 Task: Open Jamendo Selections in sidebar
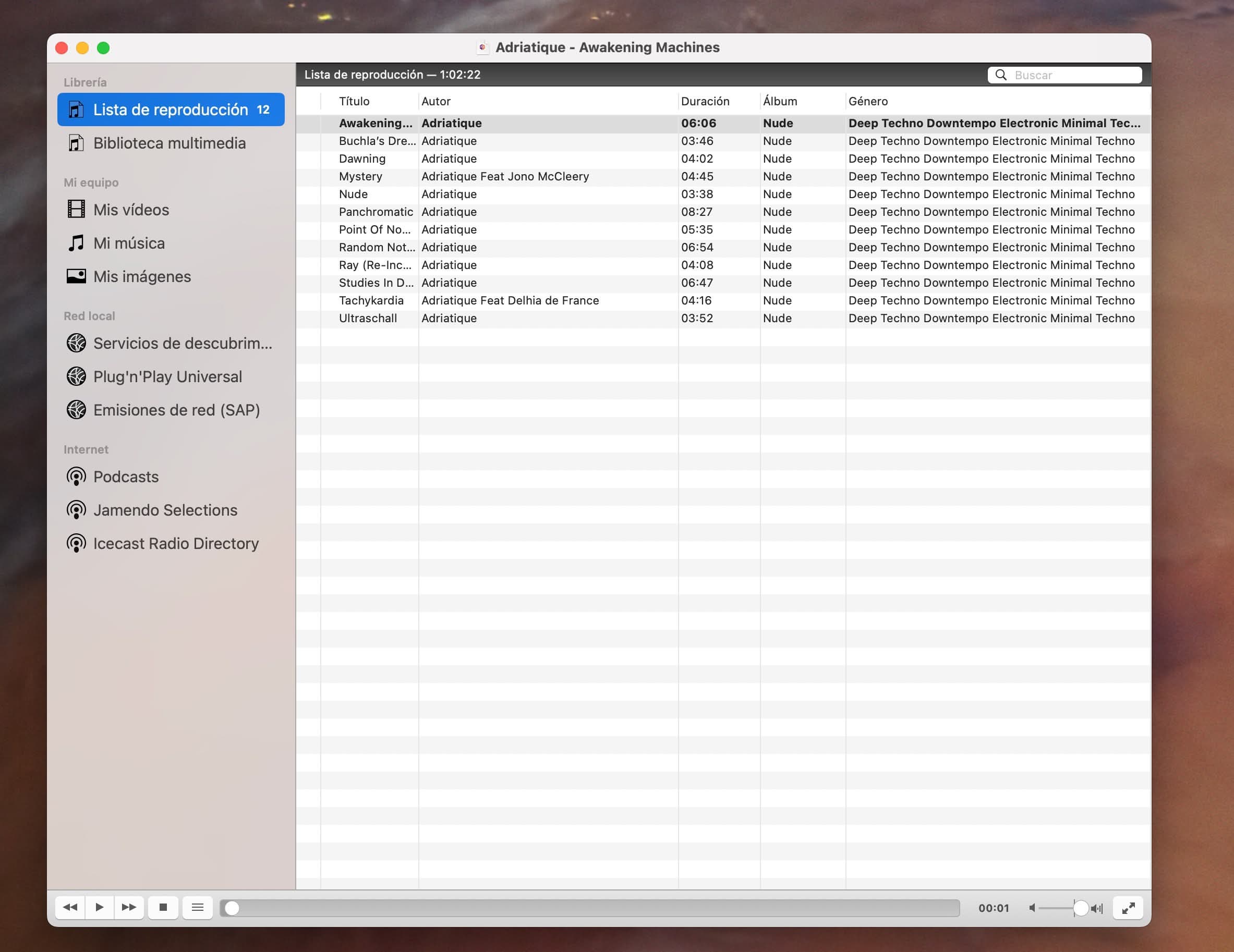point(171,510)
